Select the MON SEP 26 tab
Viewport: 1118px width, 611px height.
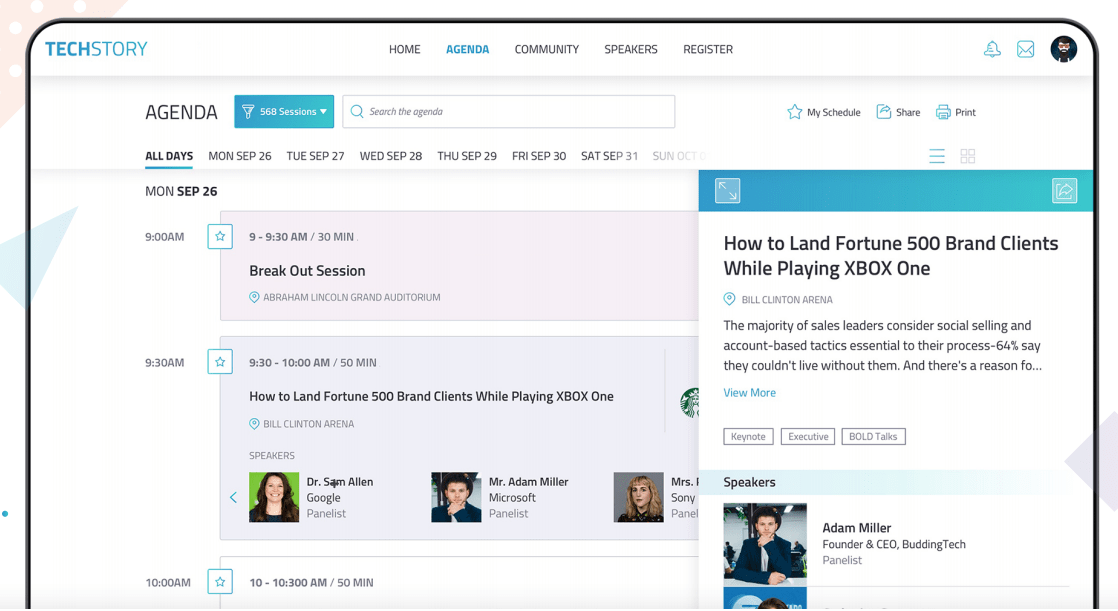point(240,155)
